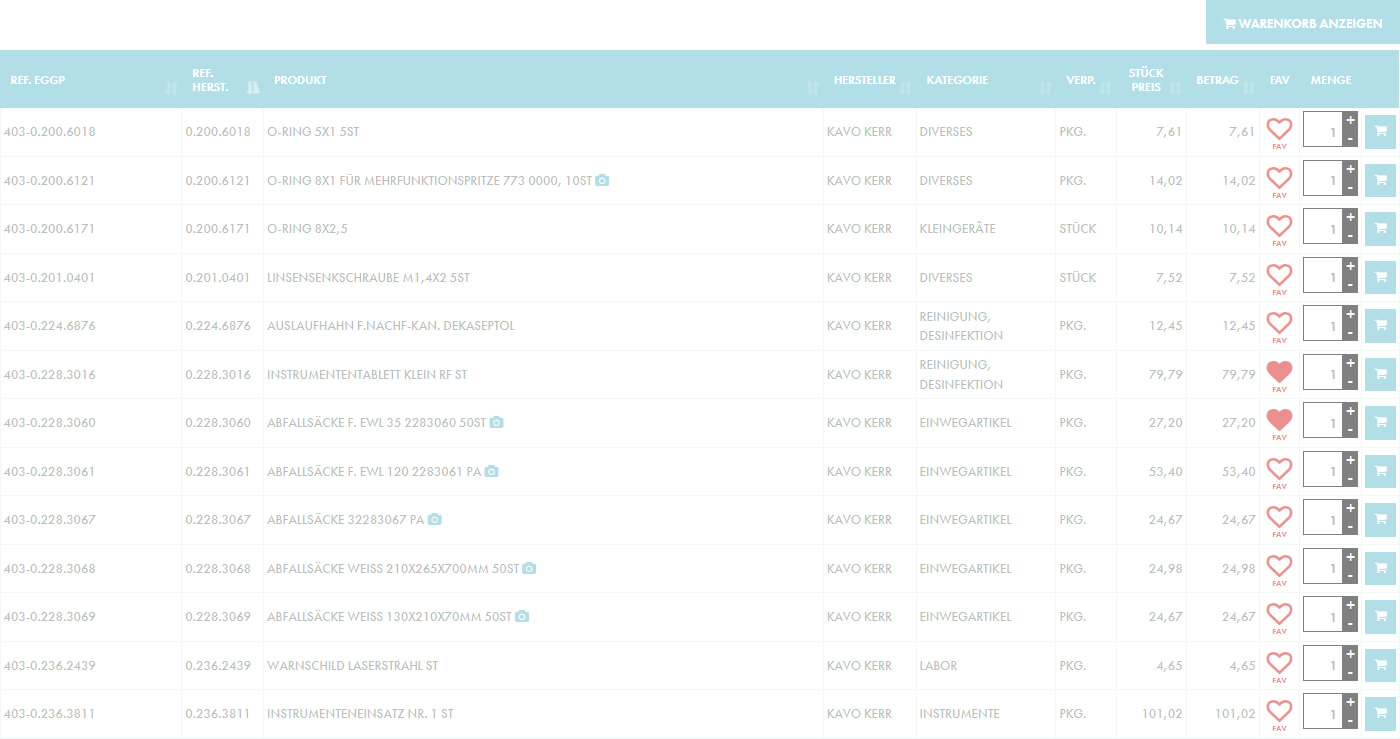
Task: Sort table by VERP. column
Action: click(1086, 80)
